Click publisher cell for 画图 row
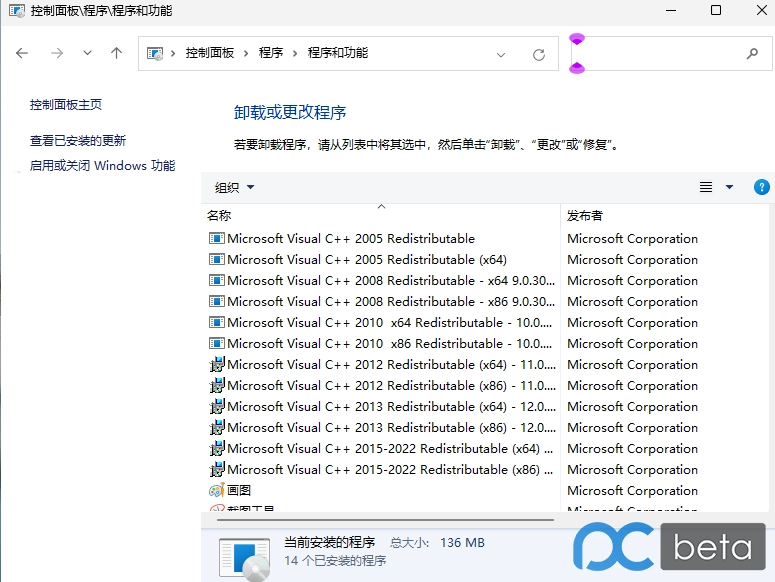Screen dimensions: 775x582 pyautogui.click(x=632, y=491)
